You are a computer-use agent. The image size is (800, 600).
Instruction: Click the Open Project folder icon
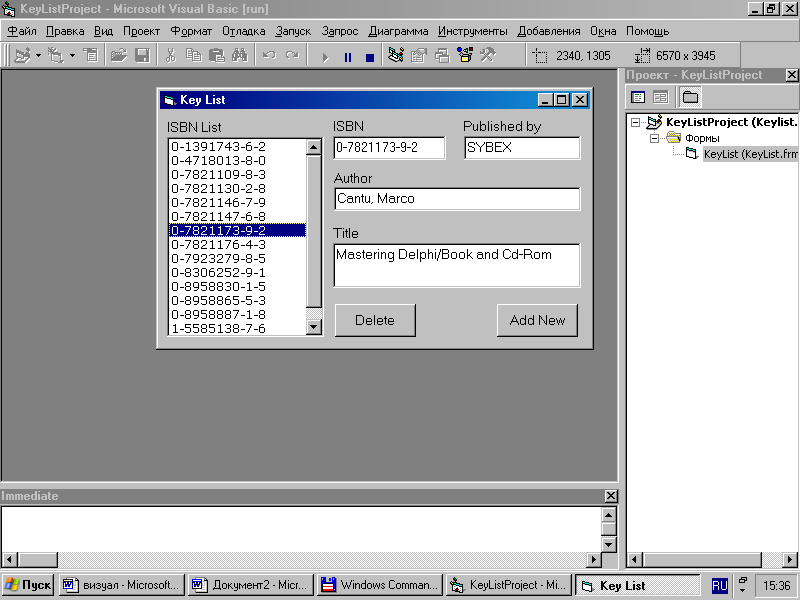[x=119, y=55]
